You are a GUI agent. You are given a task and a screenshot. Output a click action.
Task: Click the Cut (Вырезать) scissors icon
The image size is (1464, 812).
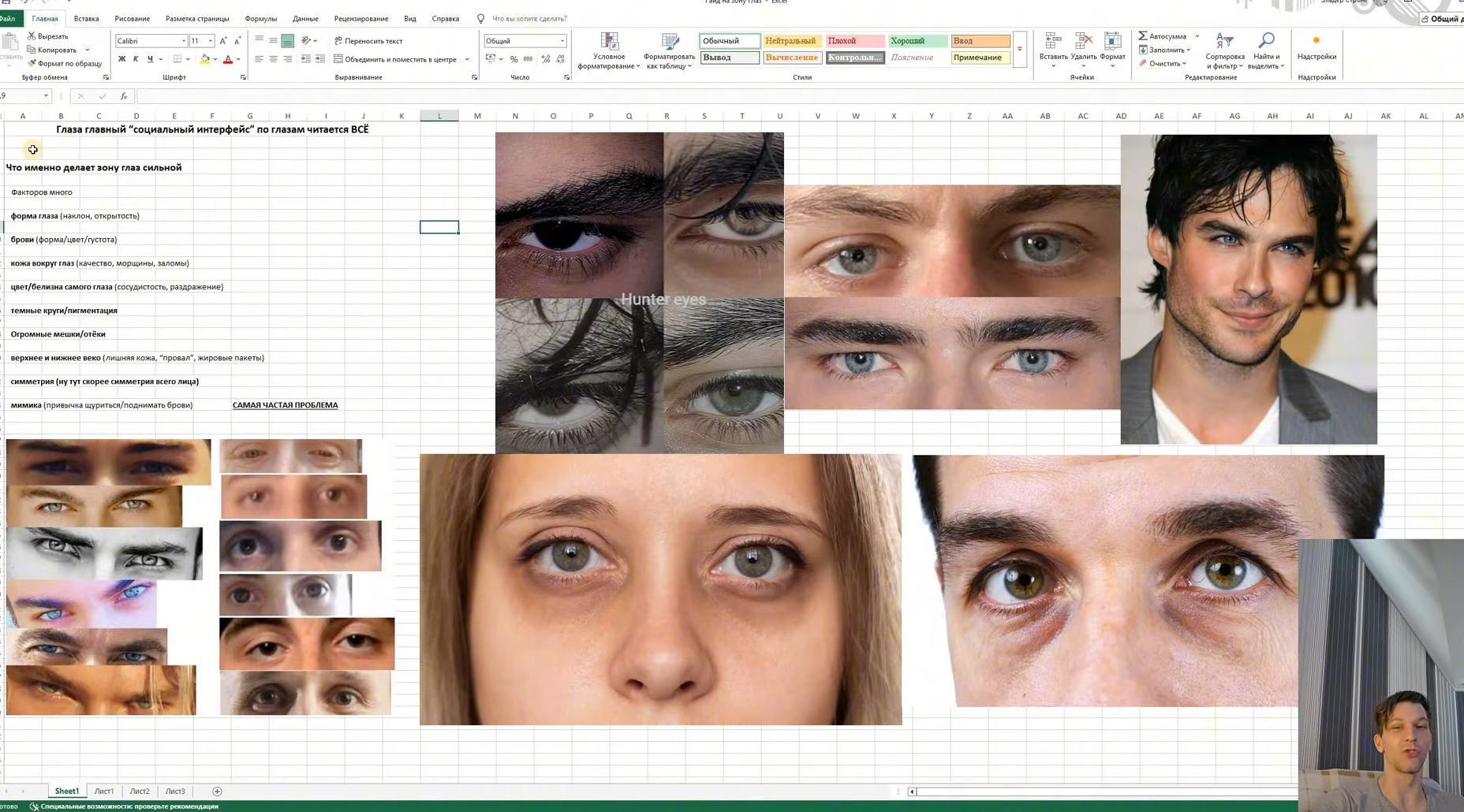click(32, 36)
